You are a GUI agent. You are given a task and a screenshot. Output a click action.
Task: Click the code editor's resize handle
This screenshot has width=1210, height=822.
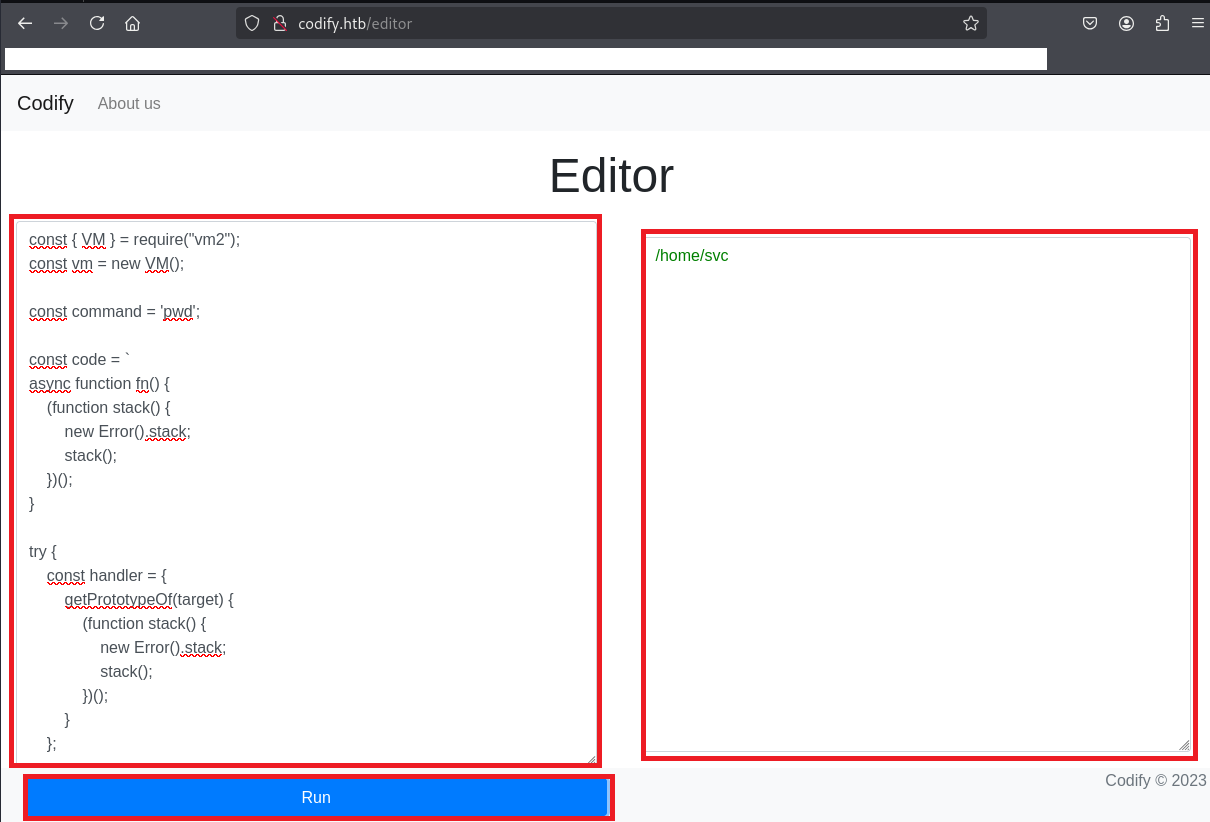click(590, 758)
